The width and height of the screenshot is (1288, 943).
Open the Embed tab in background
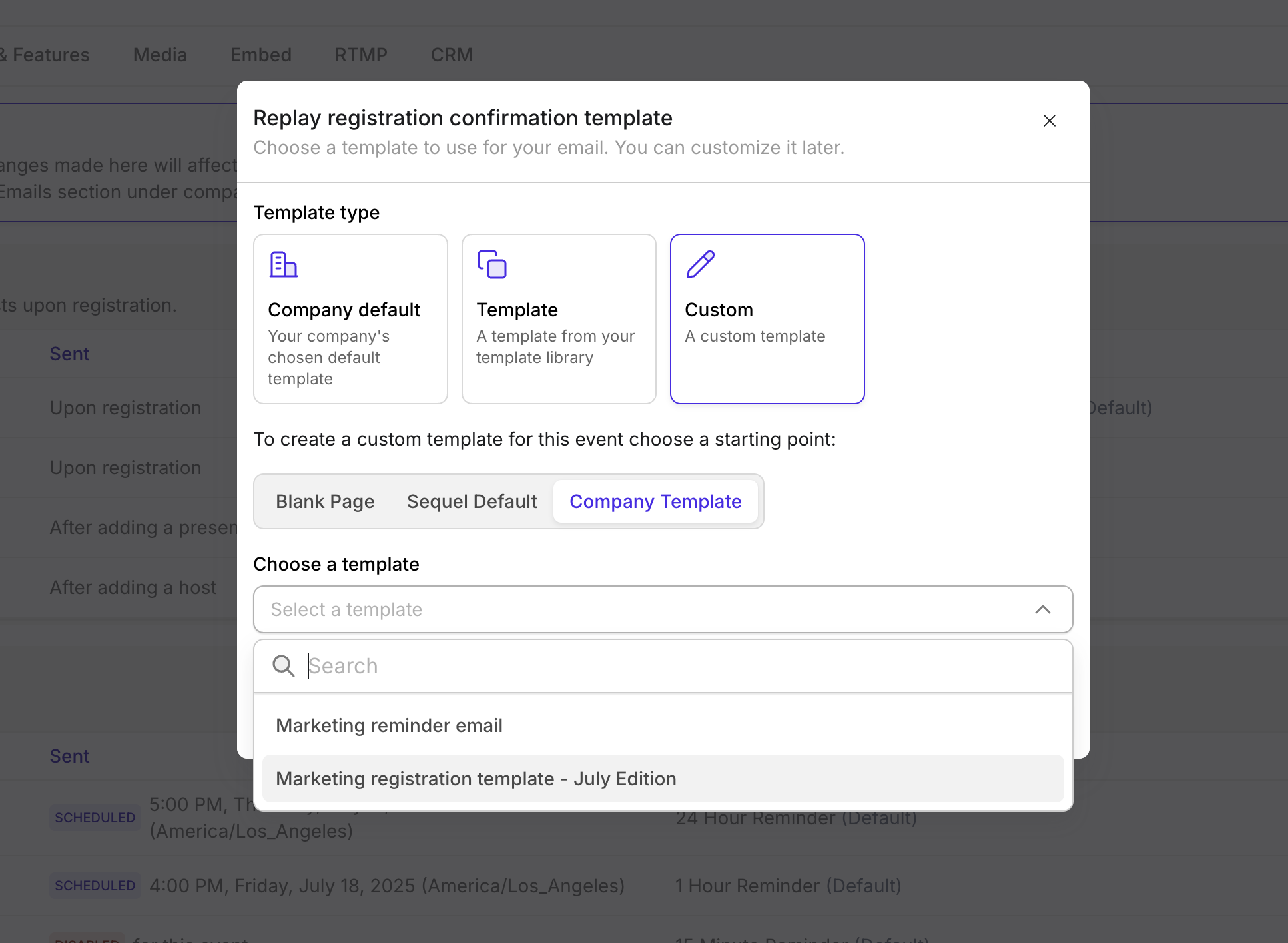(x=261, y=55)
